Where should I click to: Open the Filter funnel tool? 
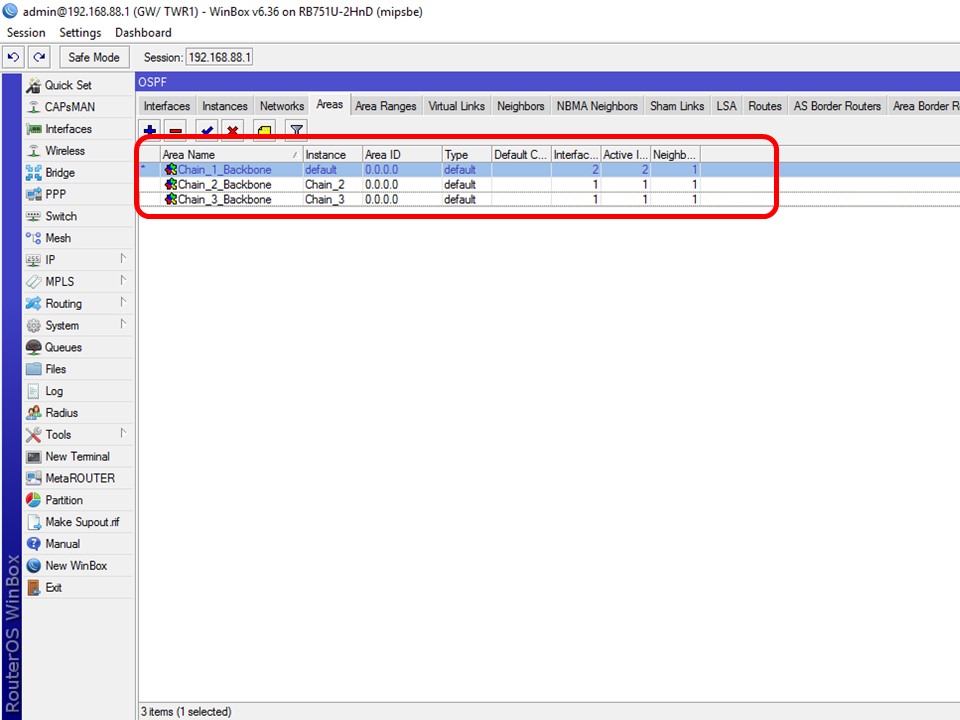(x=296, y=130)
